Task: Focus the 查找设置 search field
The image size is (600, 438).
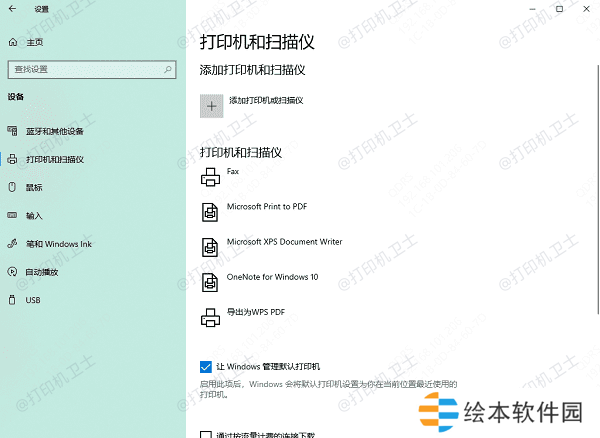Action: tap(85, 69)
